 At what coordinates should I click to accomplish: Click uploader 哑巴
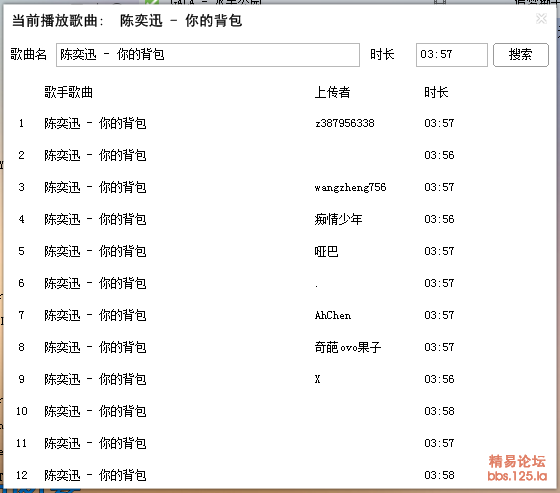(326, 251)
